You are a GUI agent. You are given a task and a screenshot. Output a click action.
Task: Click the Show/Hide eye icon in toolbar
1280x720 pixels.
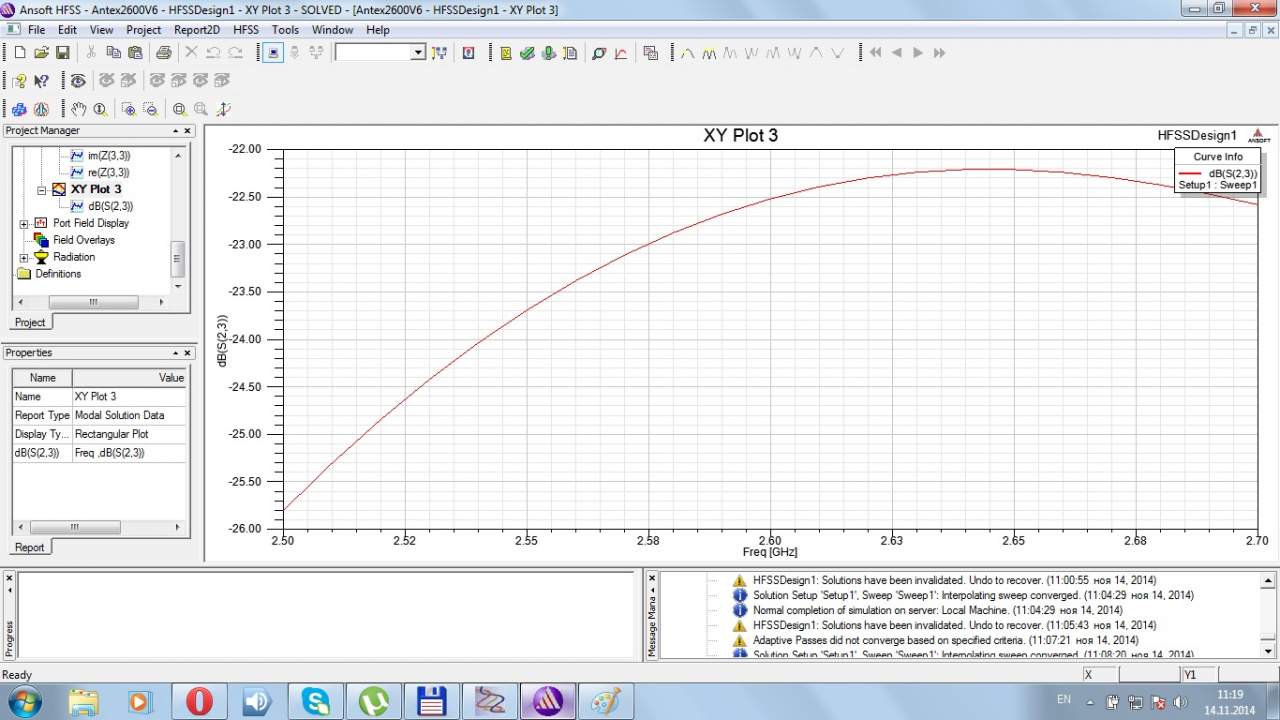tap(77, 81)
